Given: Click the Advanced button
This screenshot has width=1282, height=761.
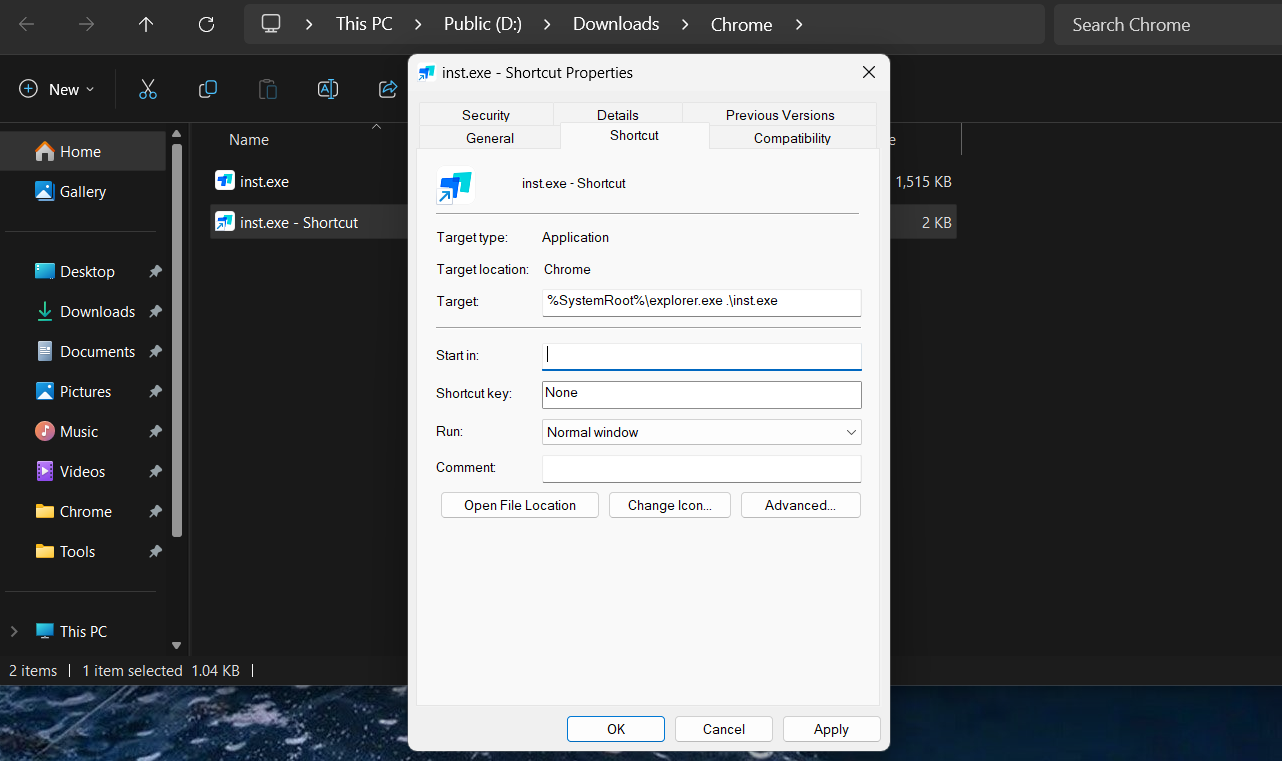Looking at the screenshot, I should tap(800, 505).
